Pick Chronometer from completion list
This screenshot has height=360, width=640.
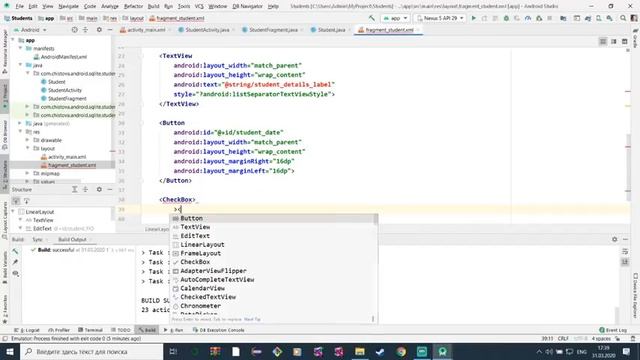click(273, 306)
